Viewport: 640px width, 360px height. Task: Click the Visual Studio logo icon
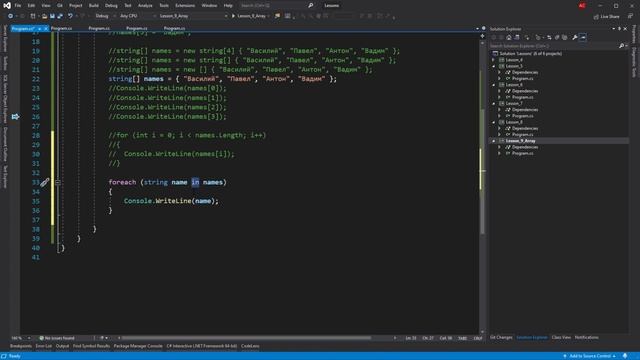click(7, 5)
